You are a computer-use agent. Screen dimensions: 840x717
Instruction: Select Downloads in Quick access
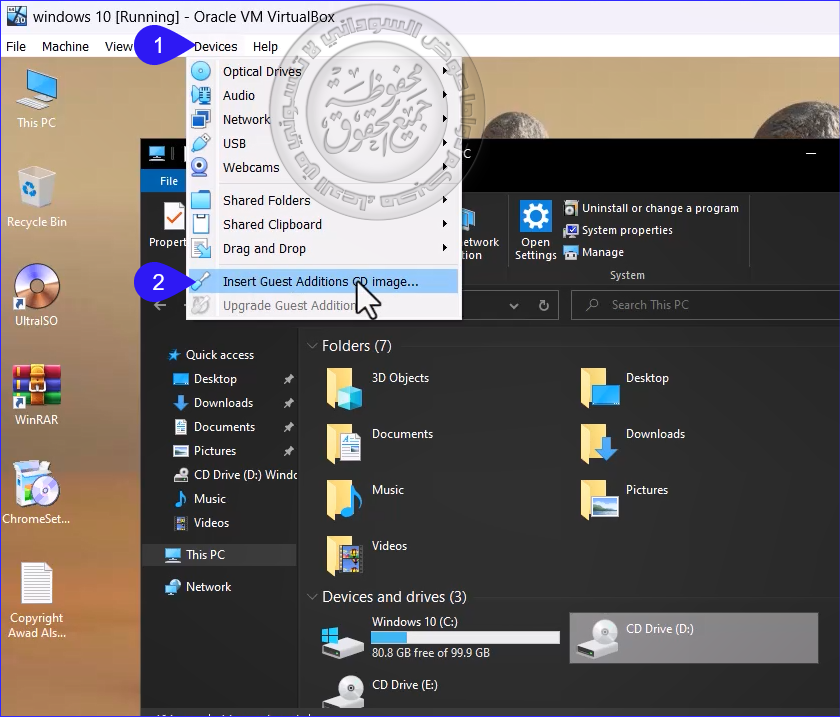(223, 403)
